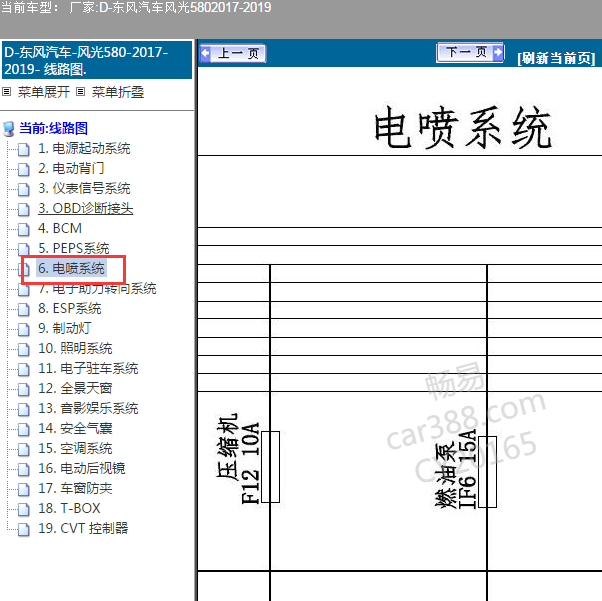
Task: Click the D-东风汽车-风光580-2017-2019 线路图 header
Action: pyautogui.click(x=97, y=60)
